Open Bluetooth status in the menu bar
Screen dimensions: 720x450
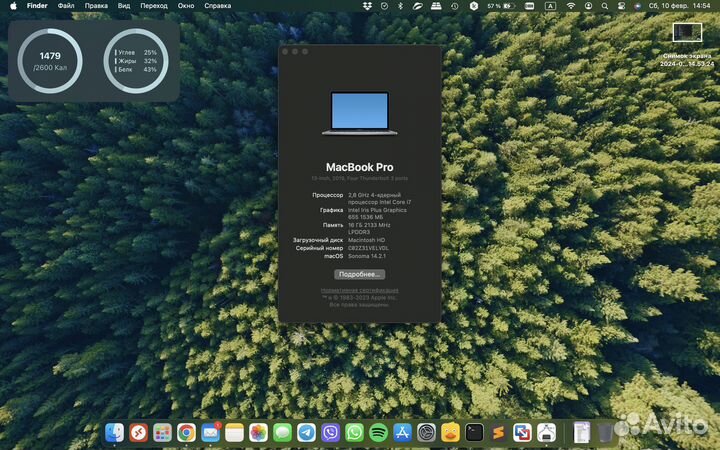400,6
